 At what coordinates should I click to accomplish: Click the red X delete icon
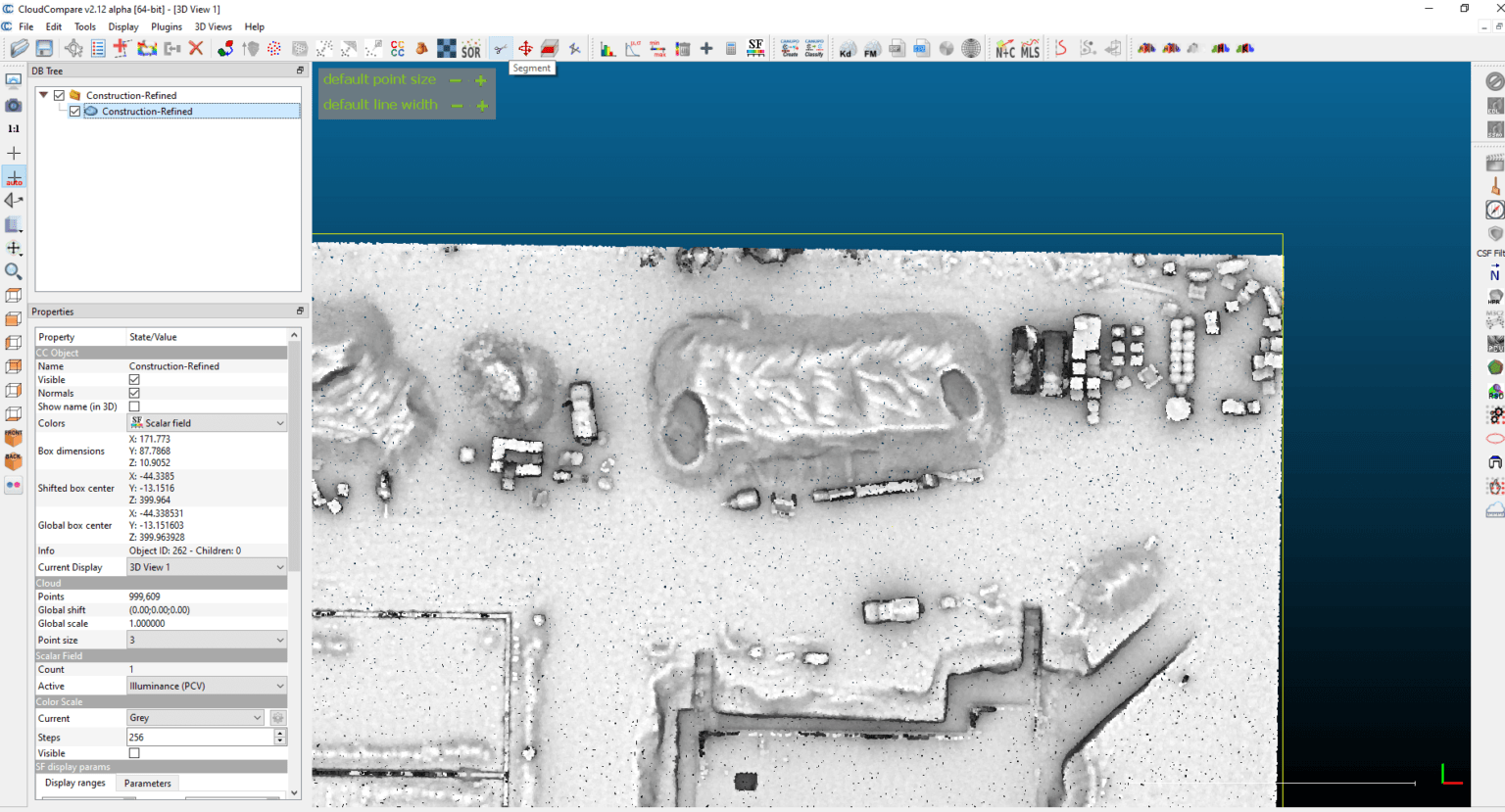pos(196,48)
